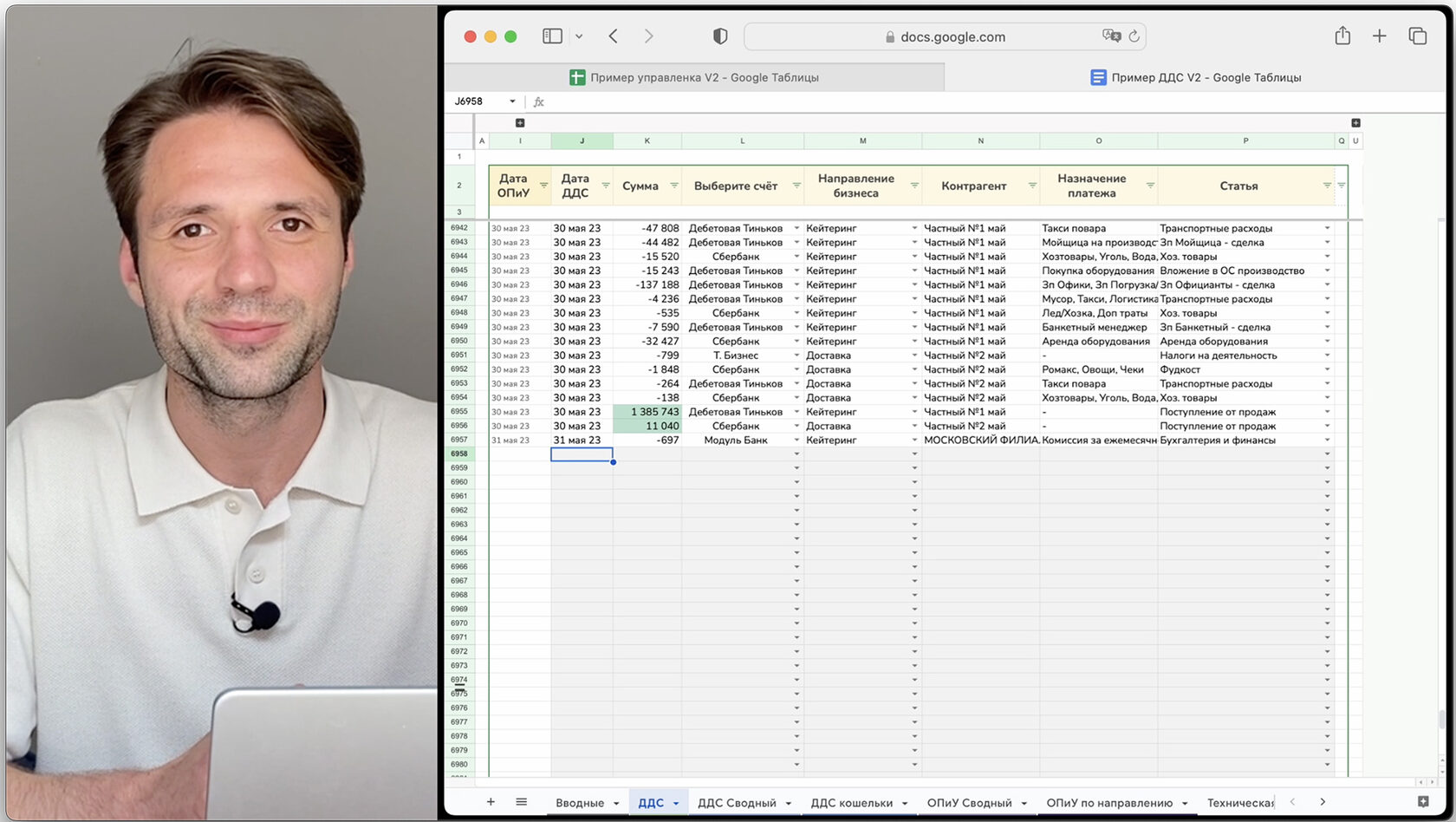
Task: Select cell with 11 040 amount
Action: click(x=647, y=426)
